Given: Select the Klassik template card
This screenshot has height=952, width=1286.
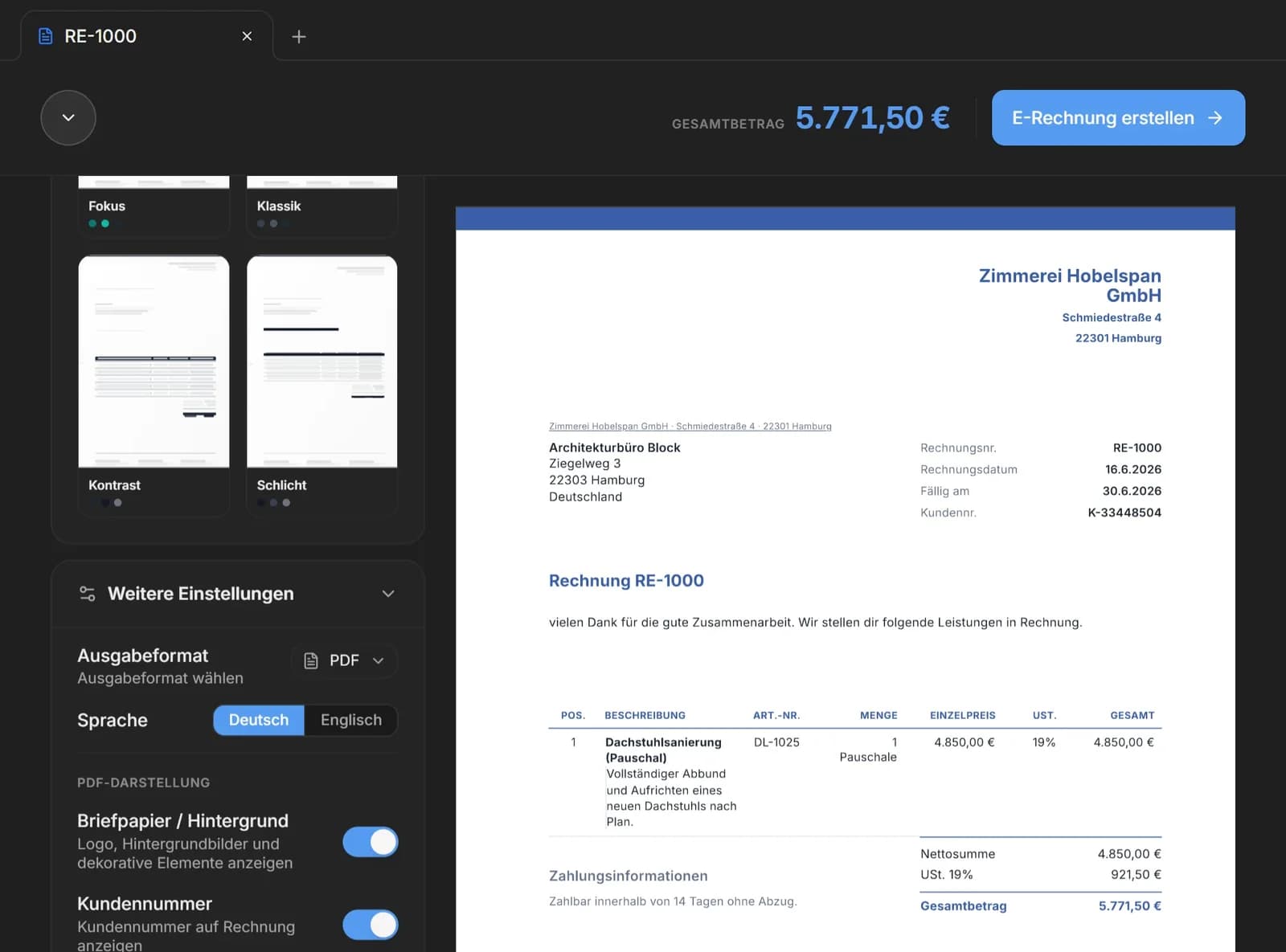Looking at the screenshot, I should (321, 206).
